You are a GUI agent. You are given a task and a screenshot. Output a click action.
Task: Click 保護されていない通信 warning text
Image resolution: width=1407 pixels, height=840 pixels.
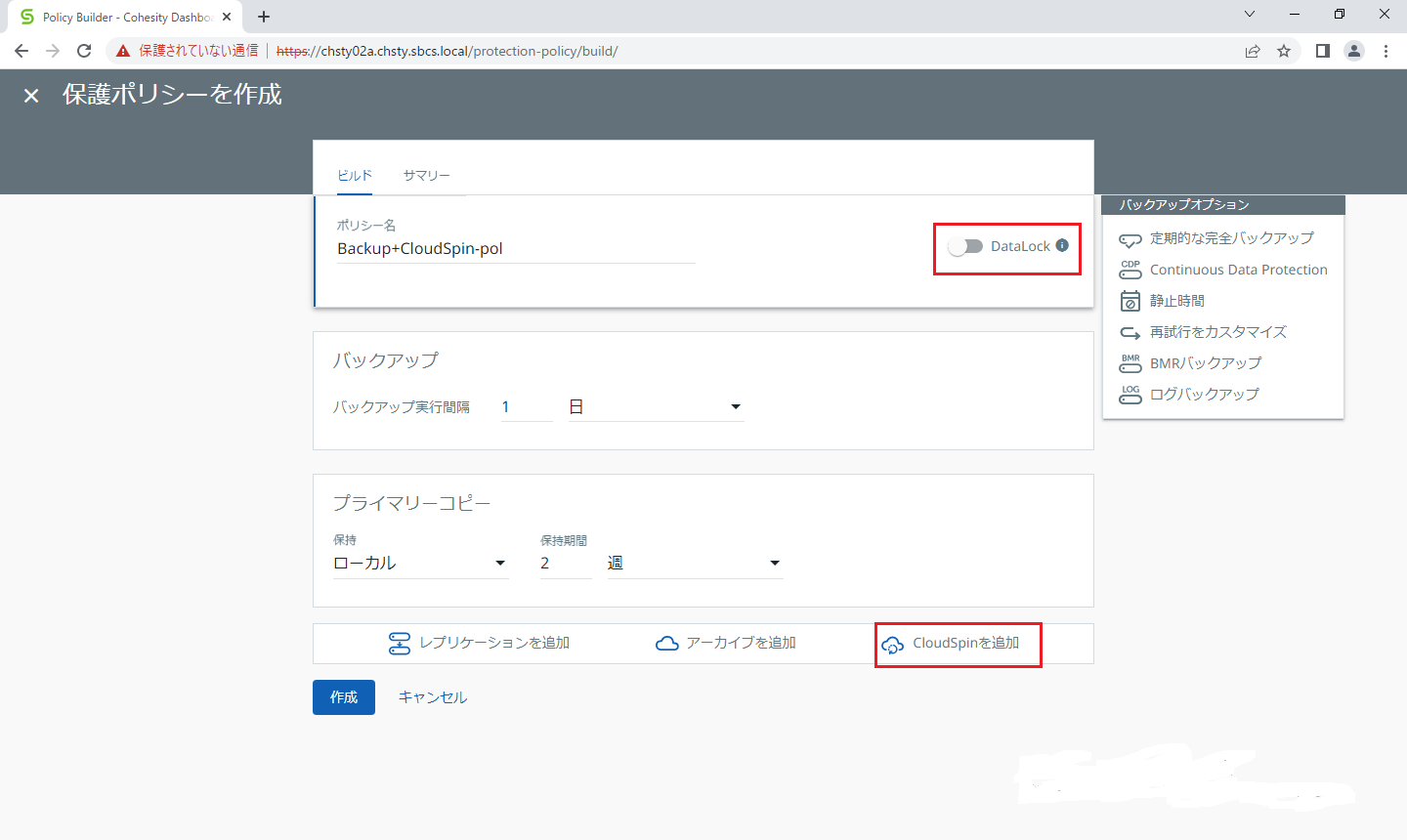[x=198, y=51]
